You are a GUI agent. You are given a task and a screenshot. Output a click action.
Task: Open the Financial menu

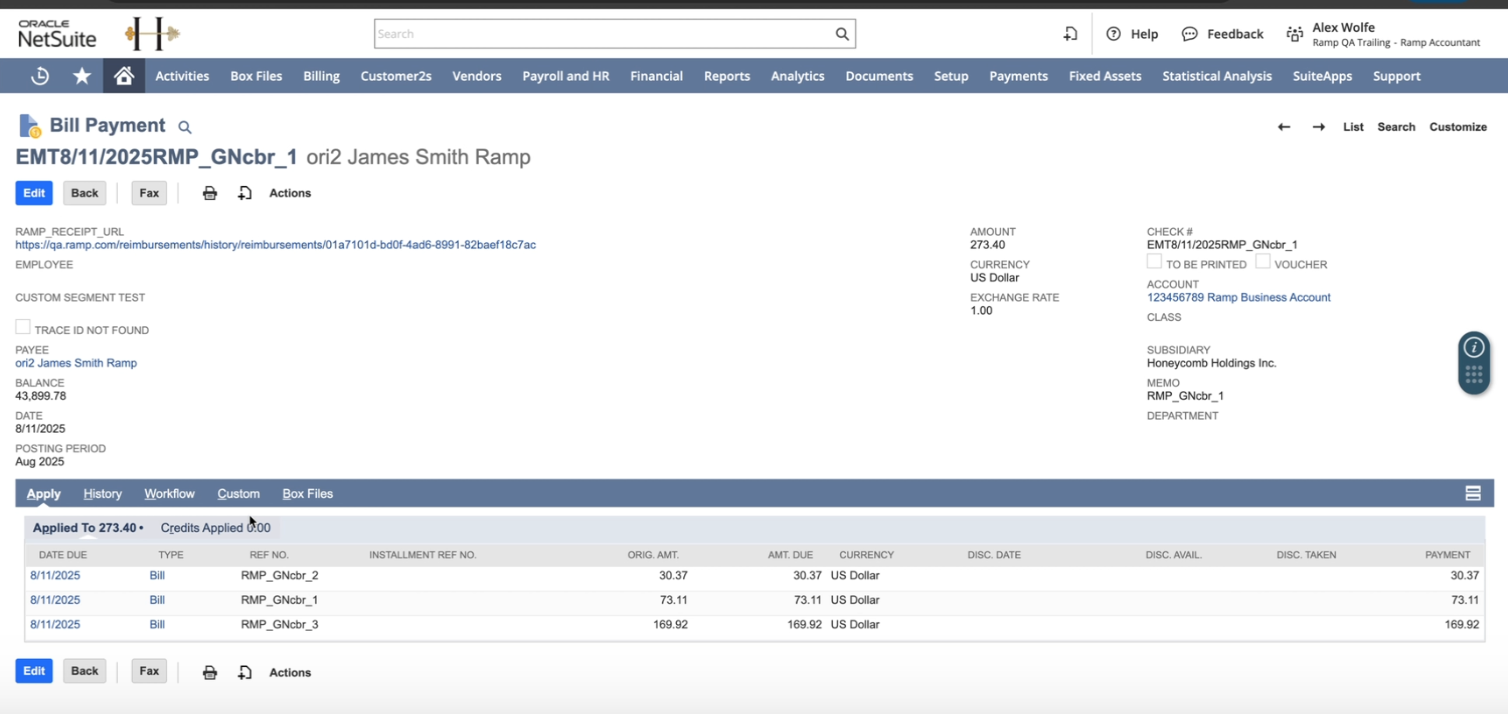[x=657, y=76]
